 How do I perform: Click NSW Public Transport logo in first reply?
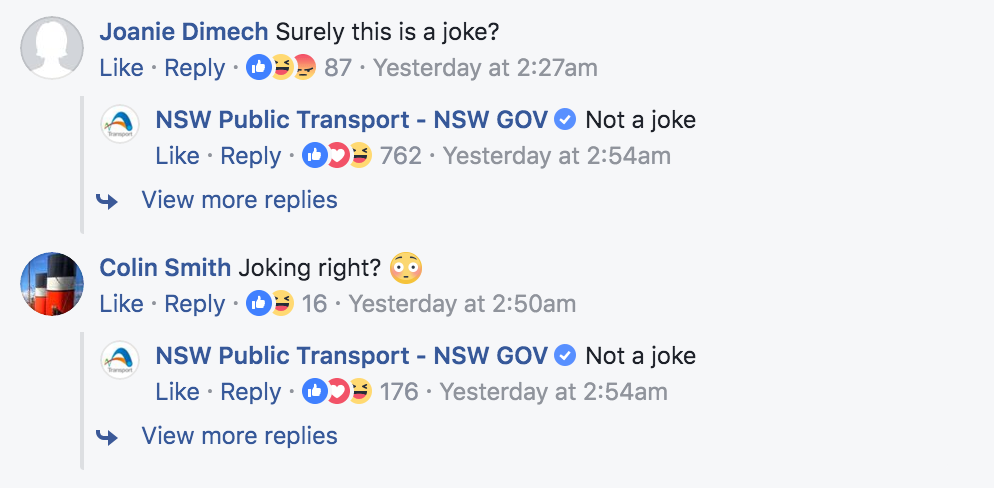120,124
